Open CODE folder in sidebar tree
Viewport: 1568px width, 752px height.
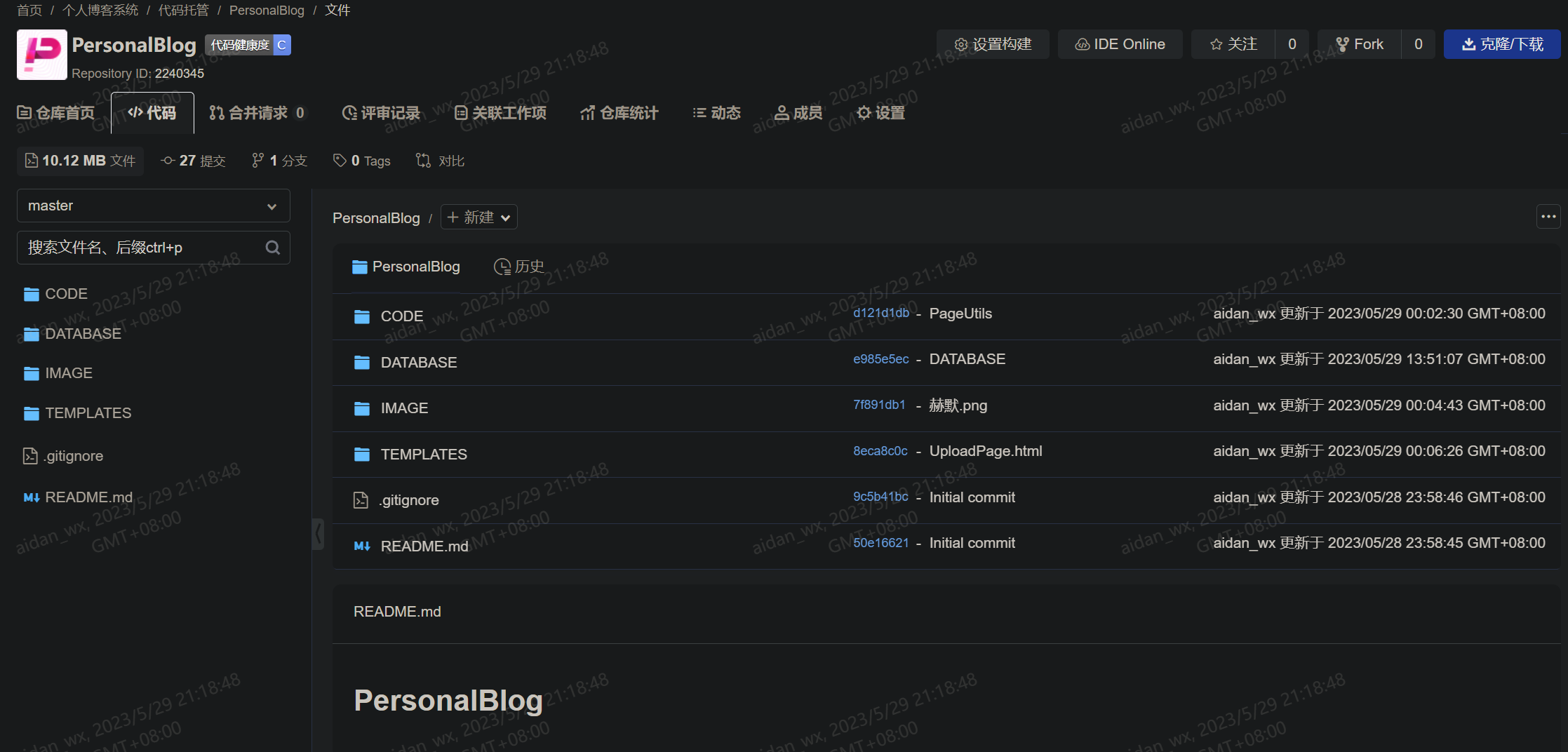56,294
